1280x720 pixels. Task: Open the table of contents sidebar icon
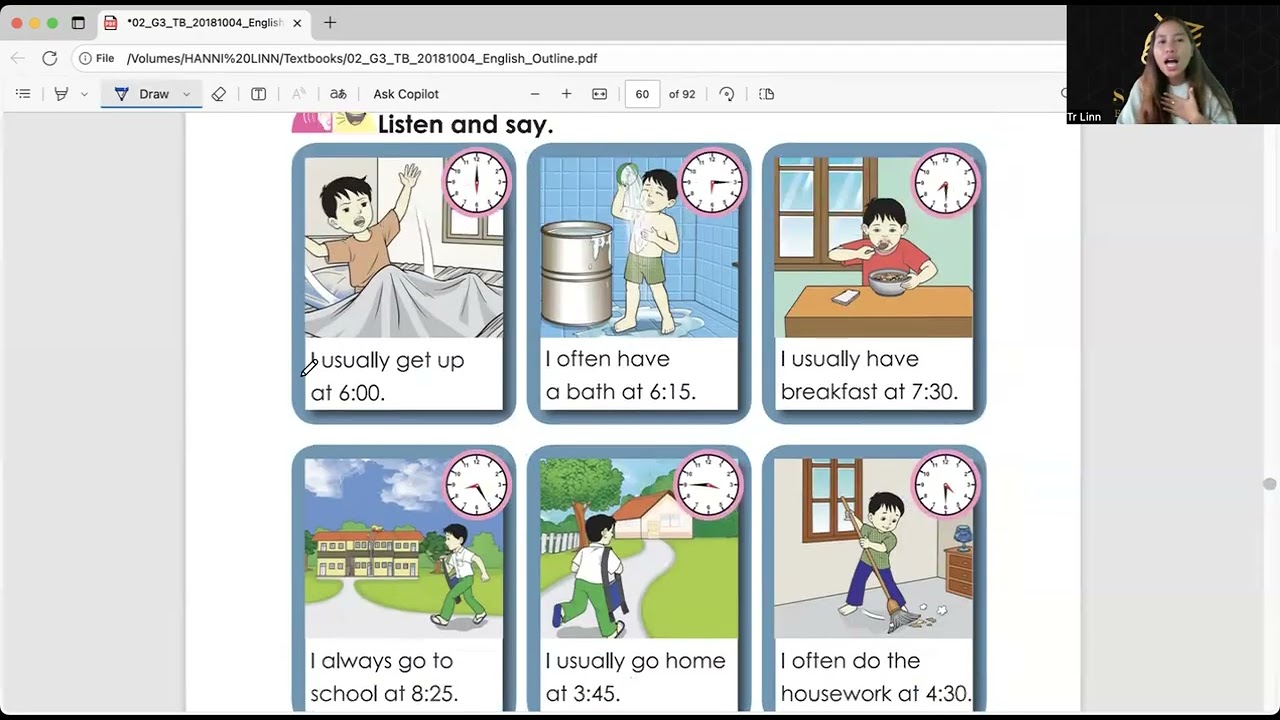click(23, 94)
